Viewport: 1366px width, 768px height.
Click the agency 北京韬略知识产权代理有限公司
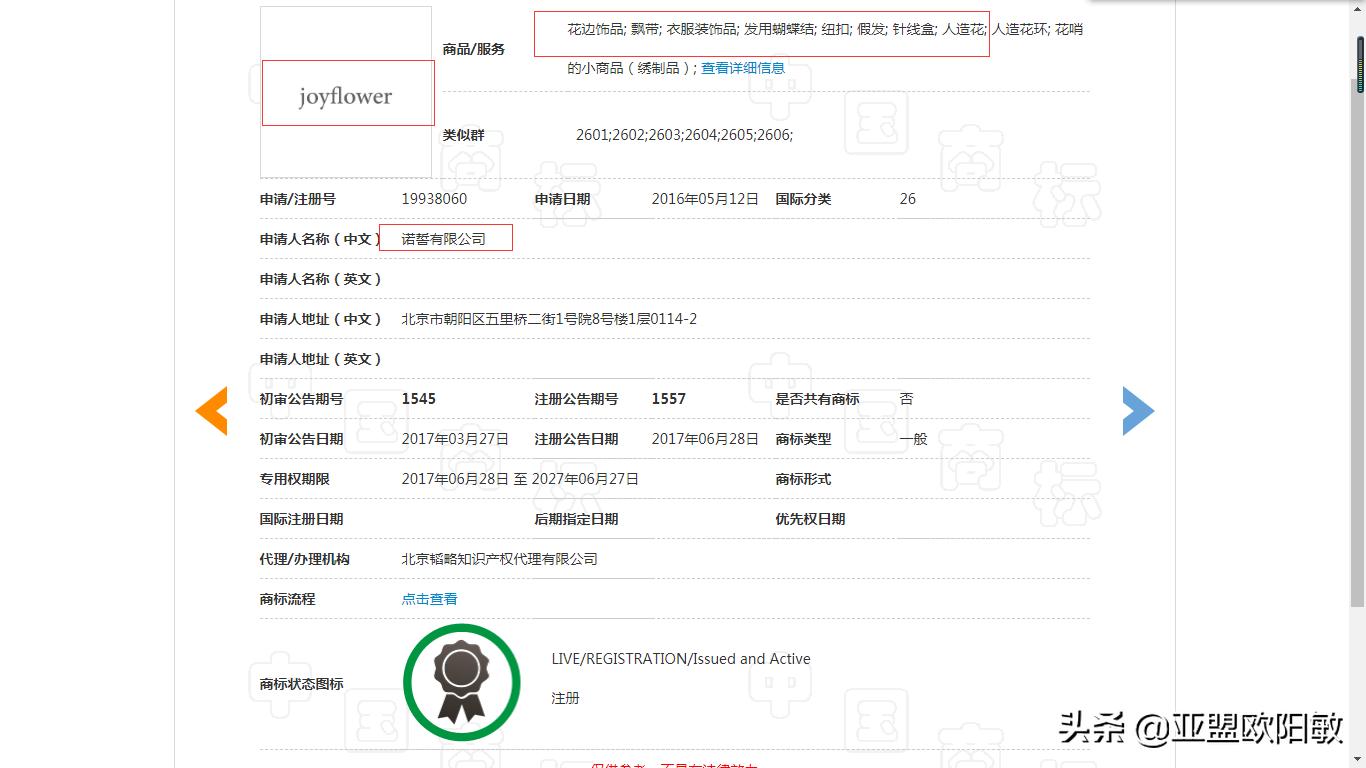pos(498,558)
